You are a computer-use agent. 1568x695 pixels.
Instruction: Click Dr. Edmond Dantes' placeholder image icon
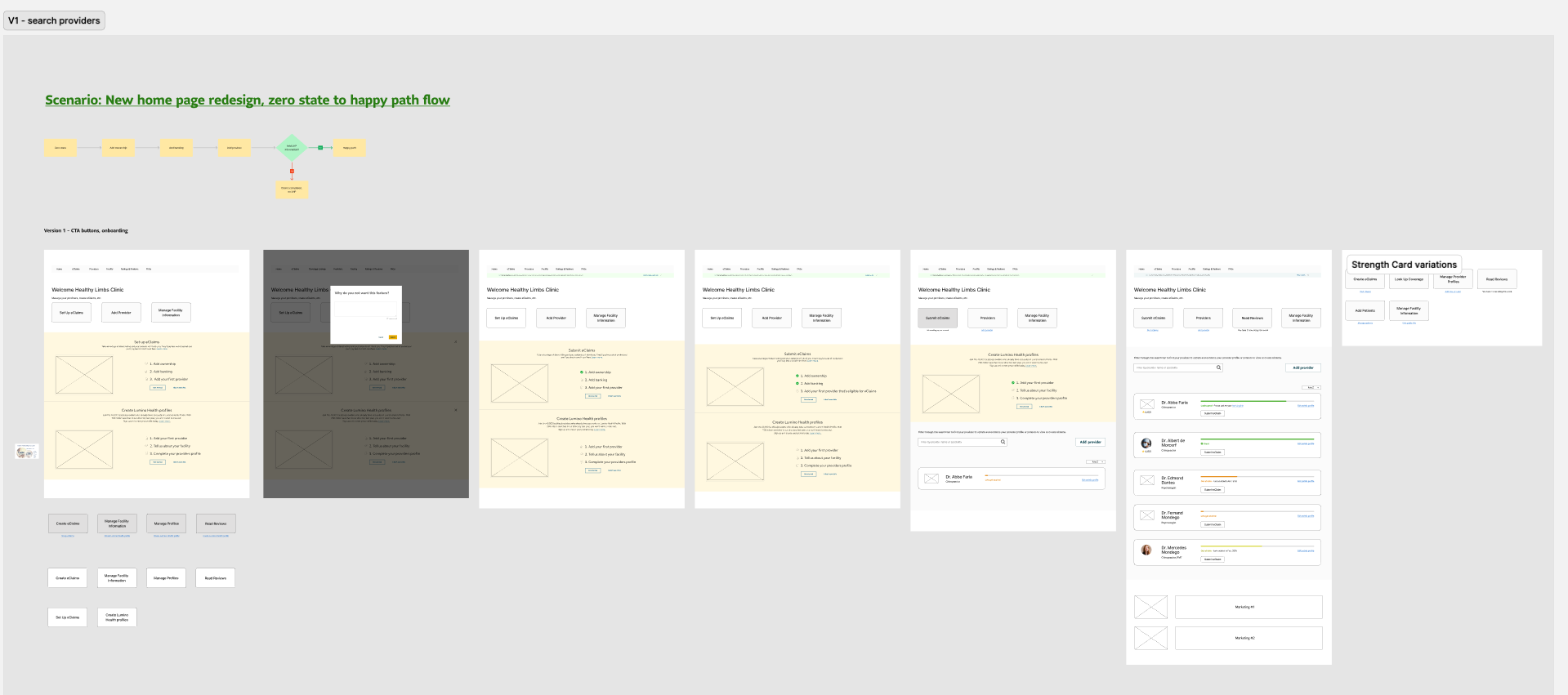(x=1147, y=481)
